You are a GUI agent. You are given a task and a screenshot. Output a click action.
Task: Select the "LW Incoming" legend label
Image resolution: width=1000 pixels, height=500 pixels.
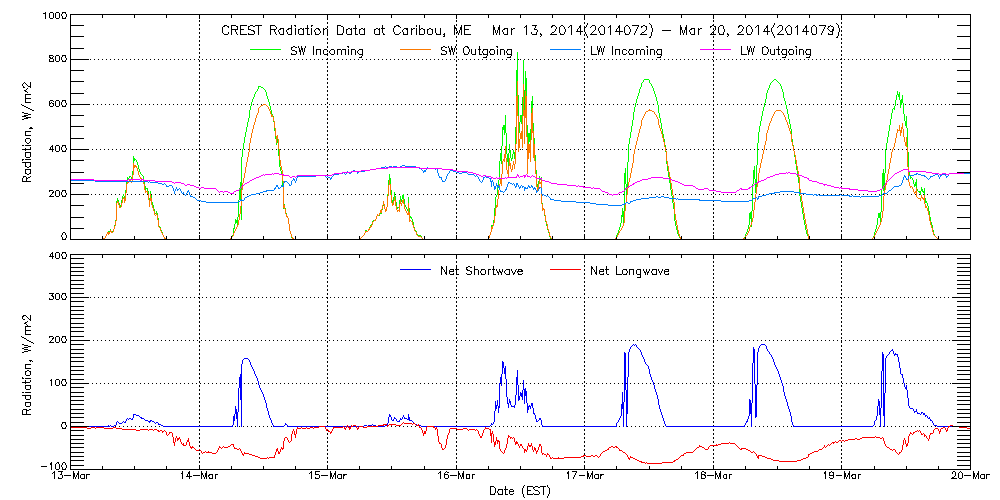click(627, 52)
